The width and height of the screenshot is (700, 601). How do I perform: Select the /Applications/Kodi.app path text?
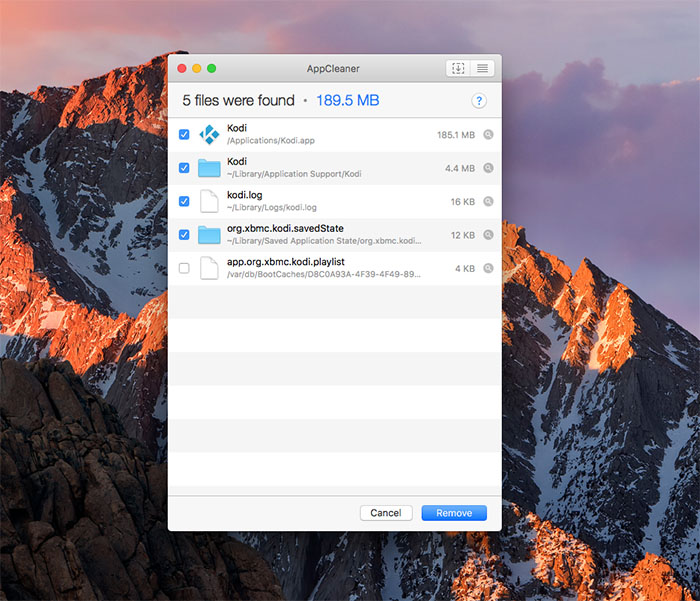(271, 141)
